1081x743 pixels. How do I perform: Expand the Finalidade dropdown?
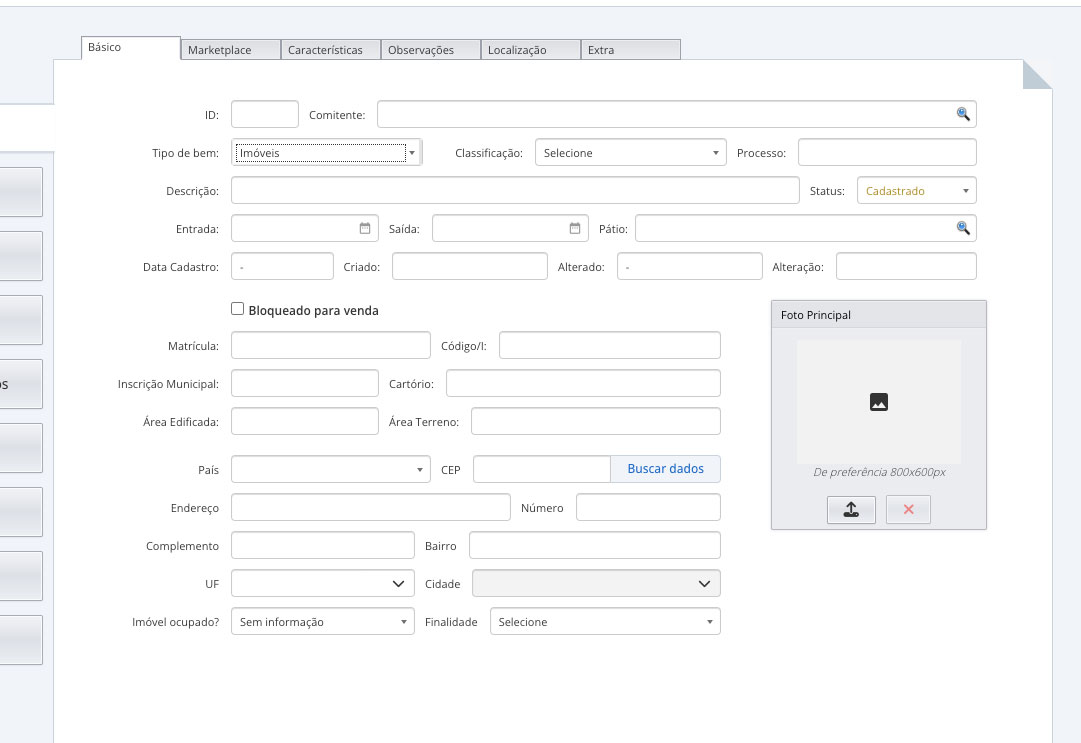coord(604,622)
